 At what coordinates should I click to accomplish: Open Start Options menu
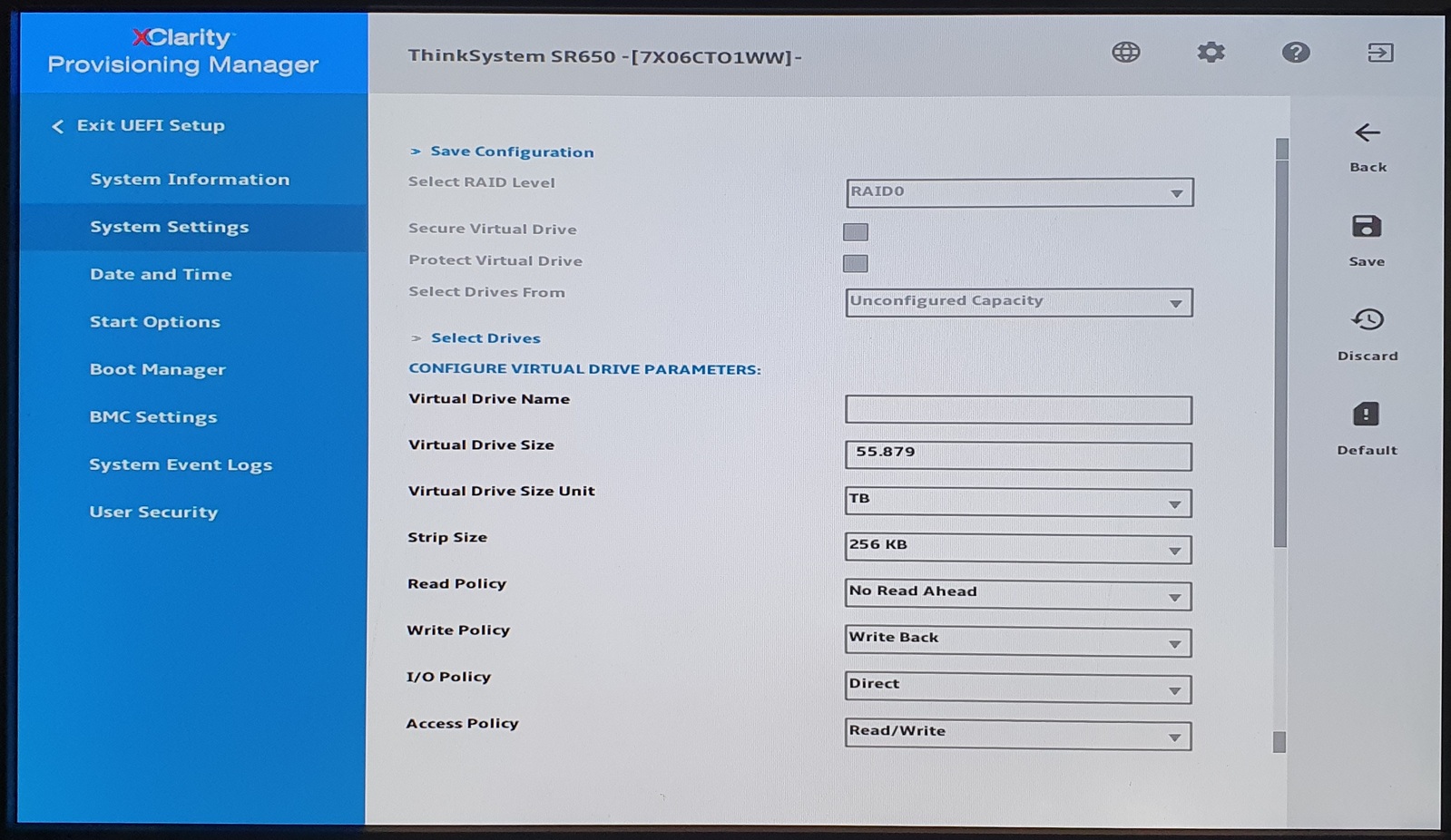tap(155, 322)
